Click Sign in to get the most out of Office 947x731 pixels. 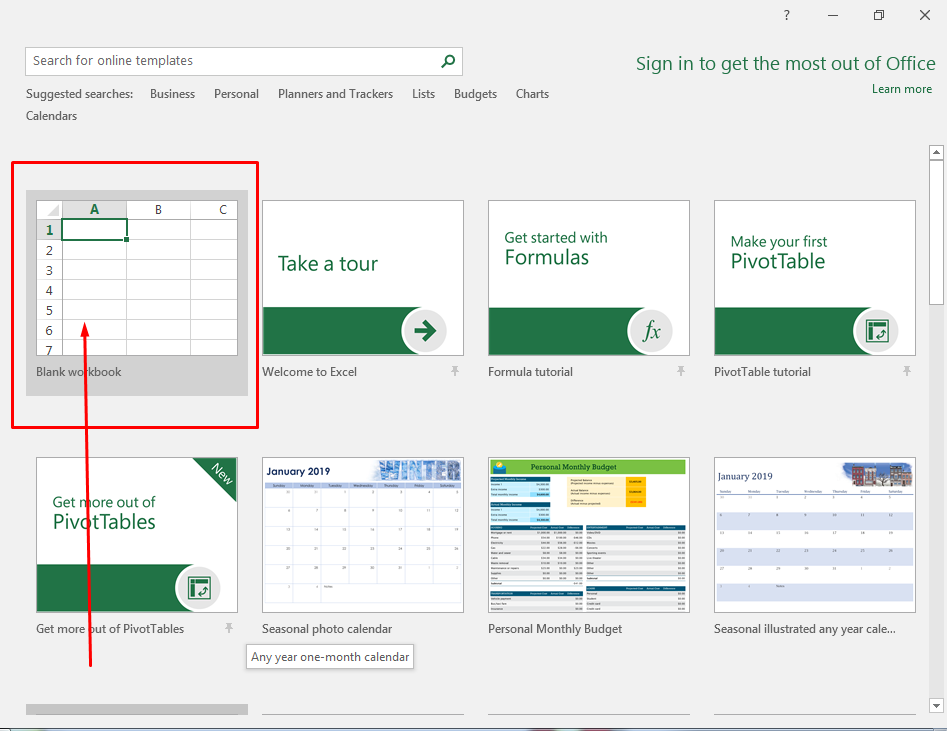pyautogui.click(x=785, y=63)
